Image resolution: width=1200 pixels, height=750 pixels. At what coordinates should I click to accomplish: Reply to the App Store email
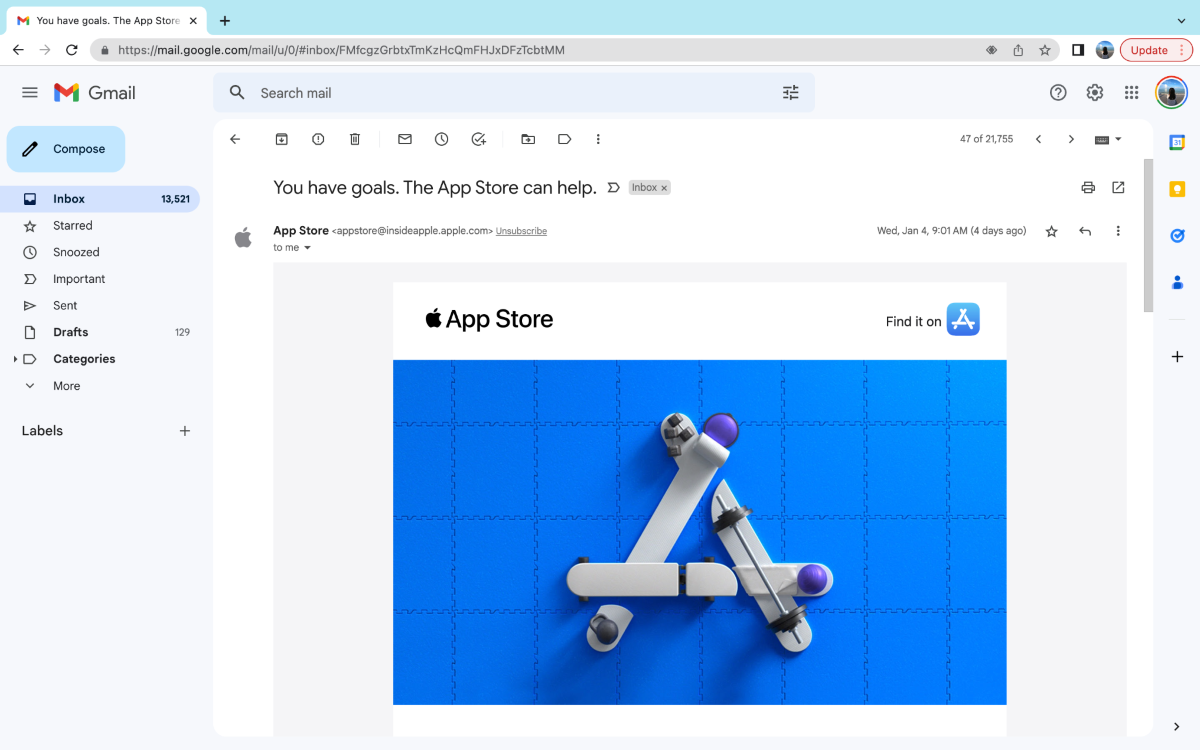click(x=1085, y=231)
